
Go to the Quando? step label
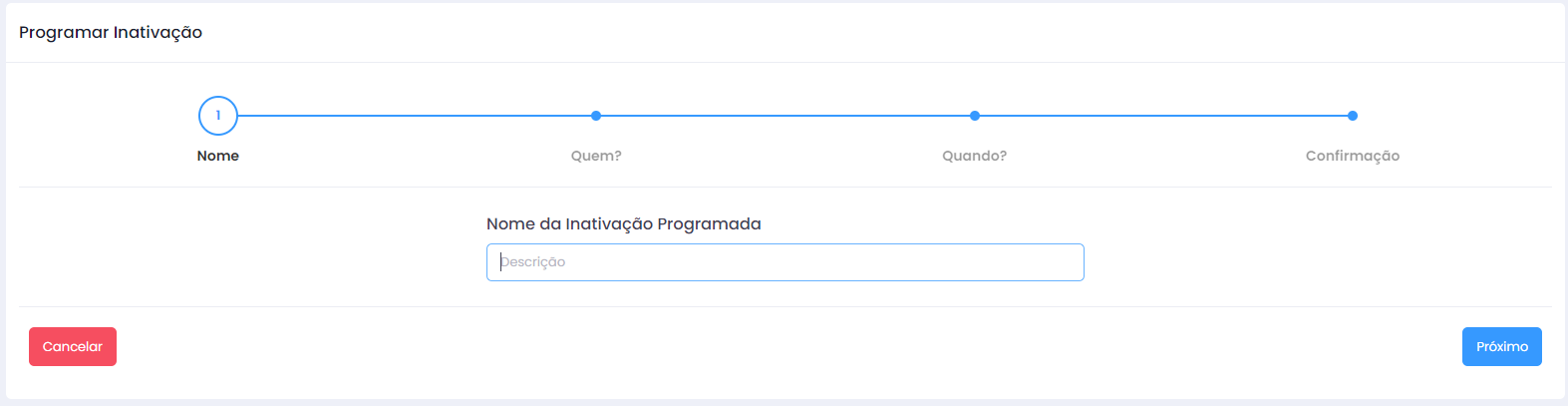tap(975, 156)
